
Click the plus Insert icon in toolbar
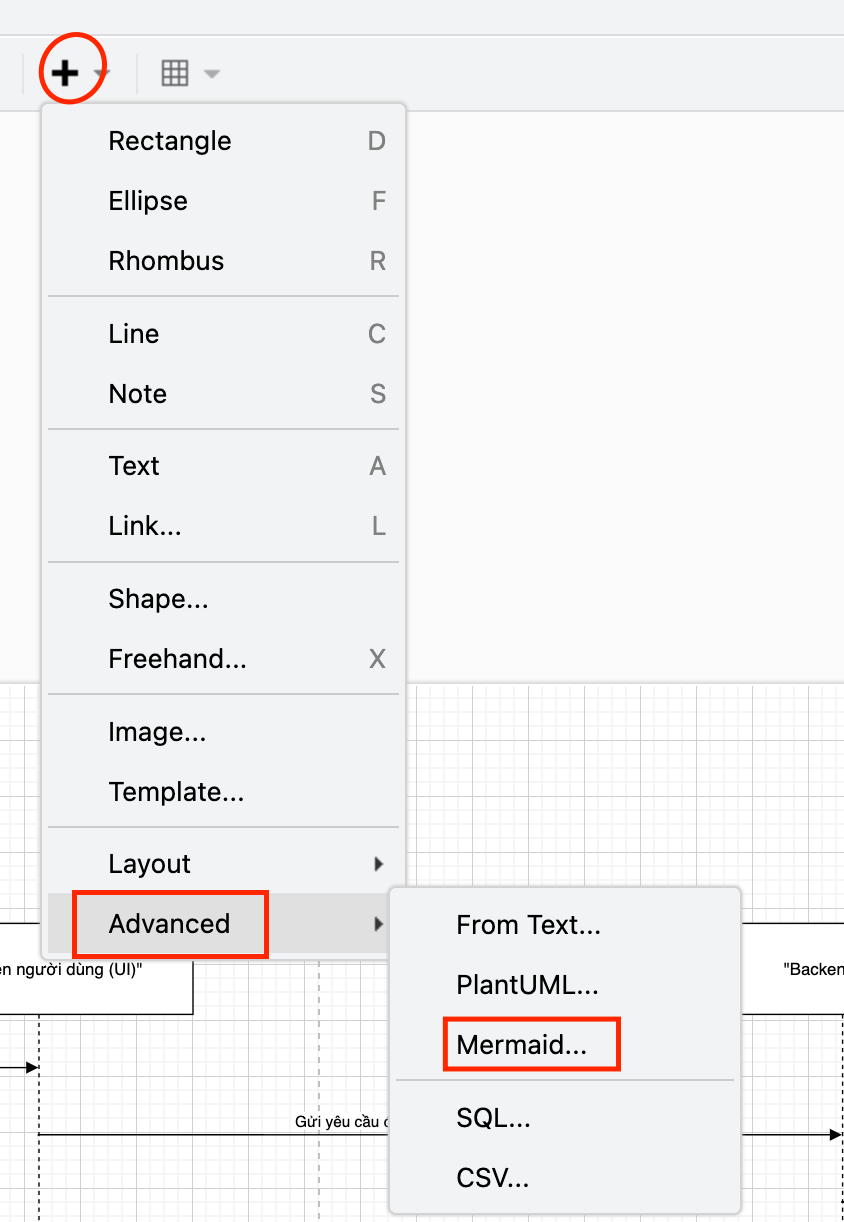coord(65,73)
